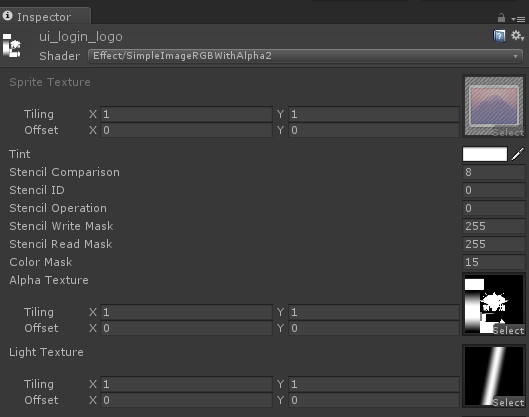This screenshot has width=529, height=417.
Task: Edit Sprite Texture Tiling X field
Action: click(186, 114)
